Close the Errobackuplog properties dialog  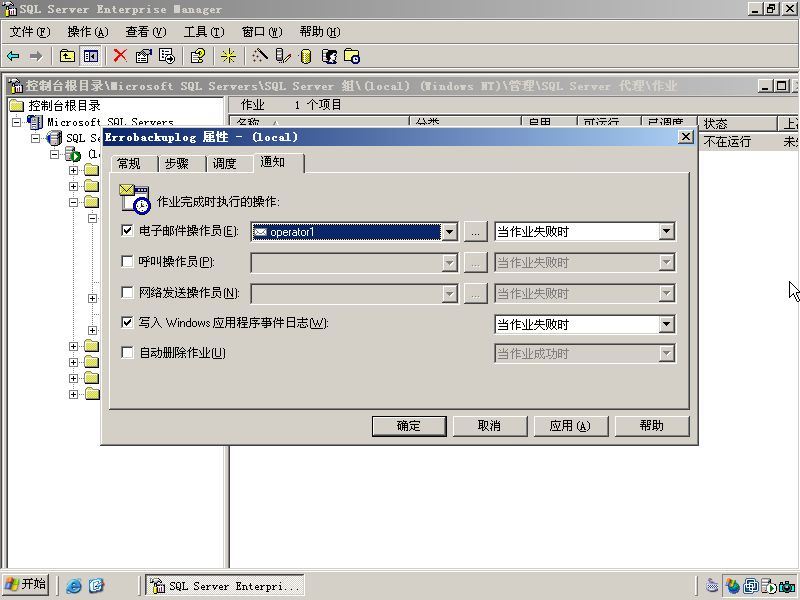(x=686, y=137)
